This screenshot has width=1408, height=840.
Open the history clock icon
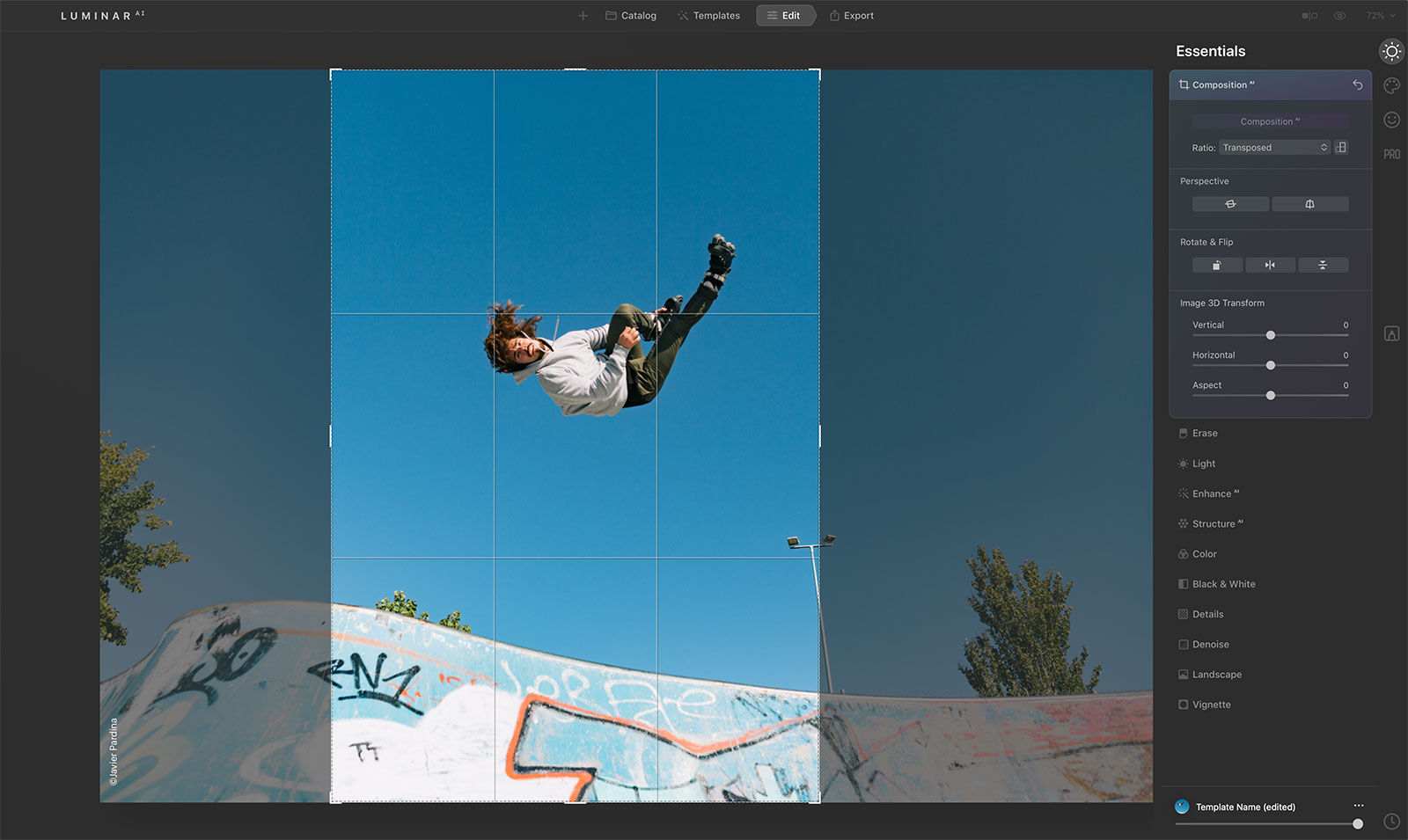[x=1391, y=822]
